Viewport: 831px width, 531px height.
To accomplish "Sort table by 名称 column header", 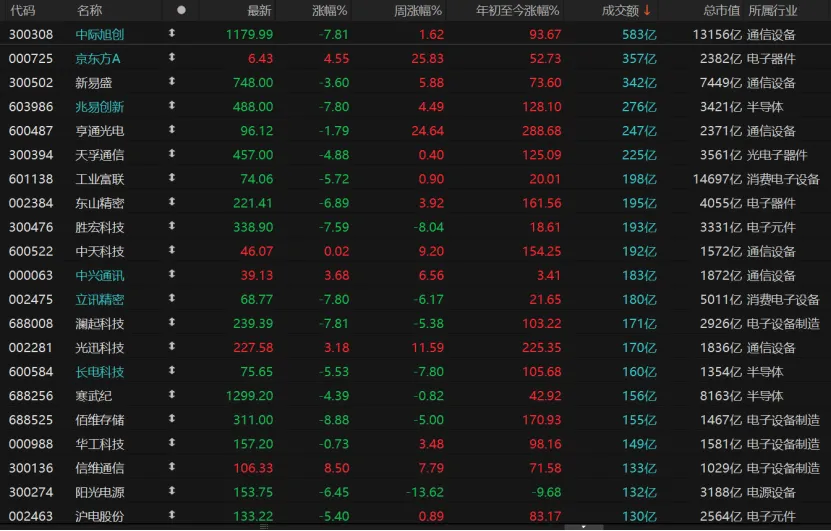I will tap(89, 11).
